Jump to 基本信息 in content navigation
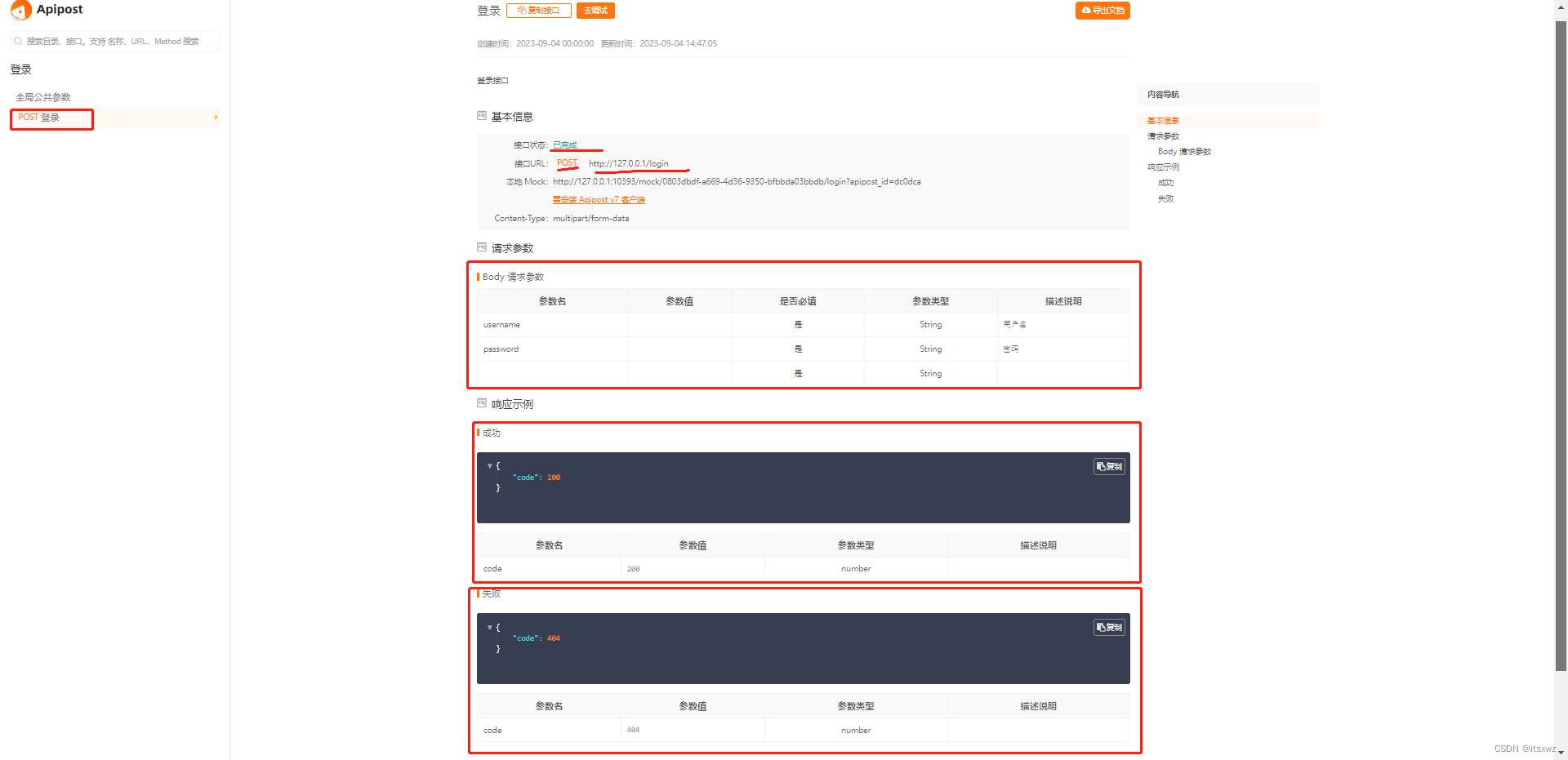1568x760 pixels. point(1163,121)
